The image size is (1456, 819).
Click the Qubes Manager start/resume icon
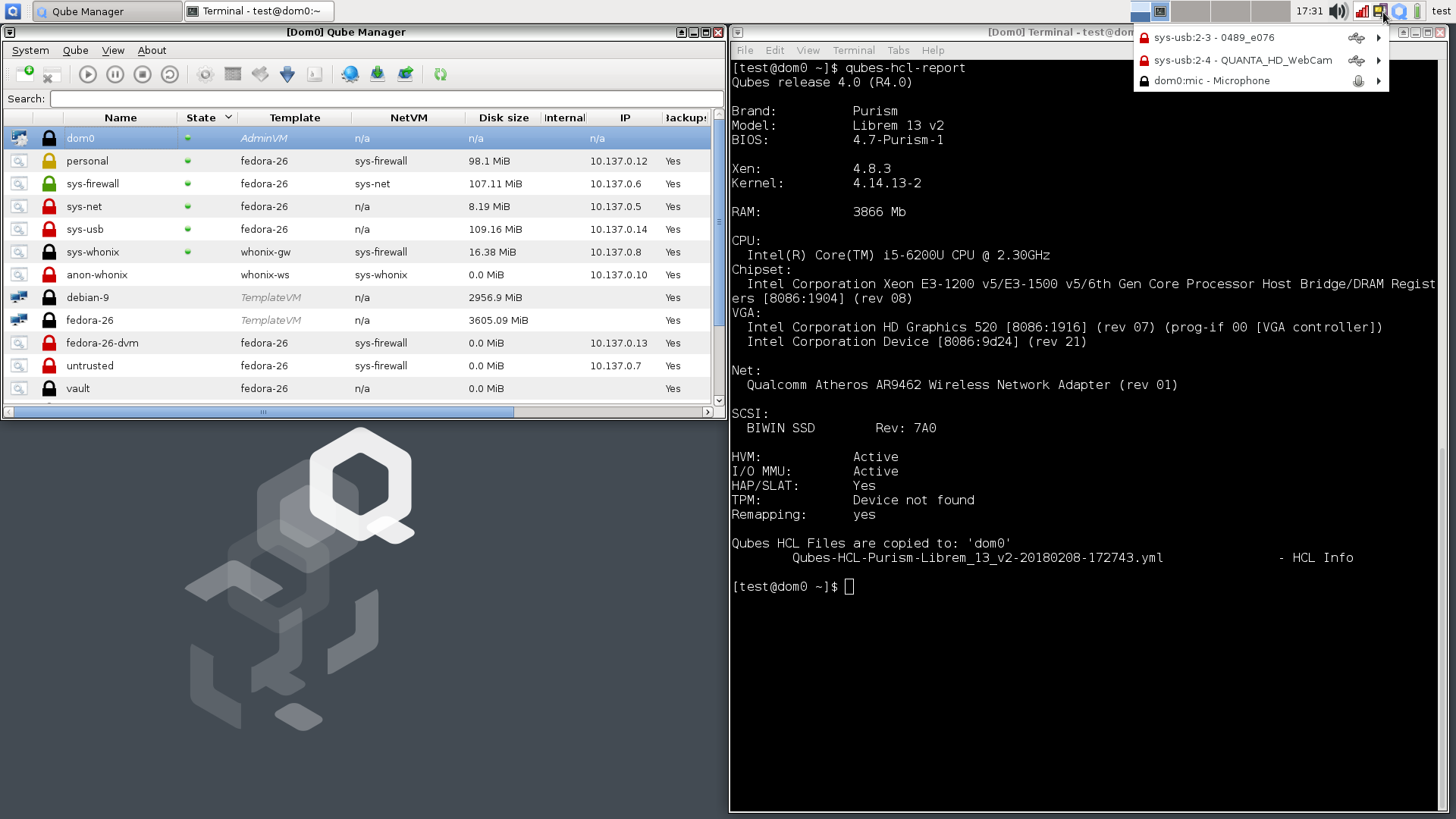pyautogui.click(x=88, y=74)
